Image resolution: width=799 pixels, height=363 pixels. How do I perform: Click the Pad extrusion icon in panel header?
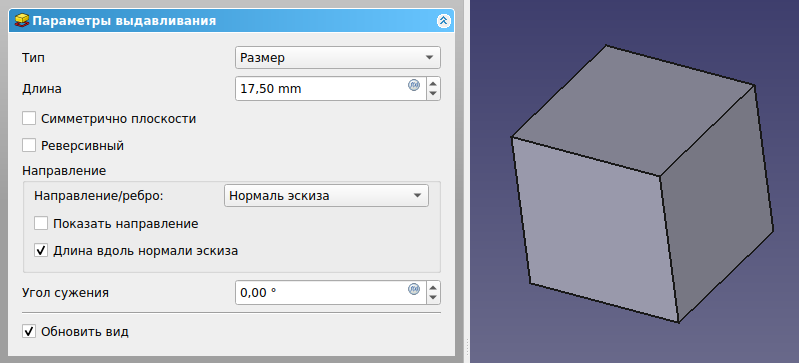23,21
